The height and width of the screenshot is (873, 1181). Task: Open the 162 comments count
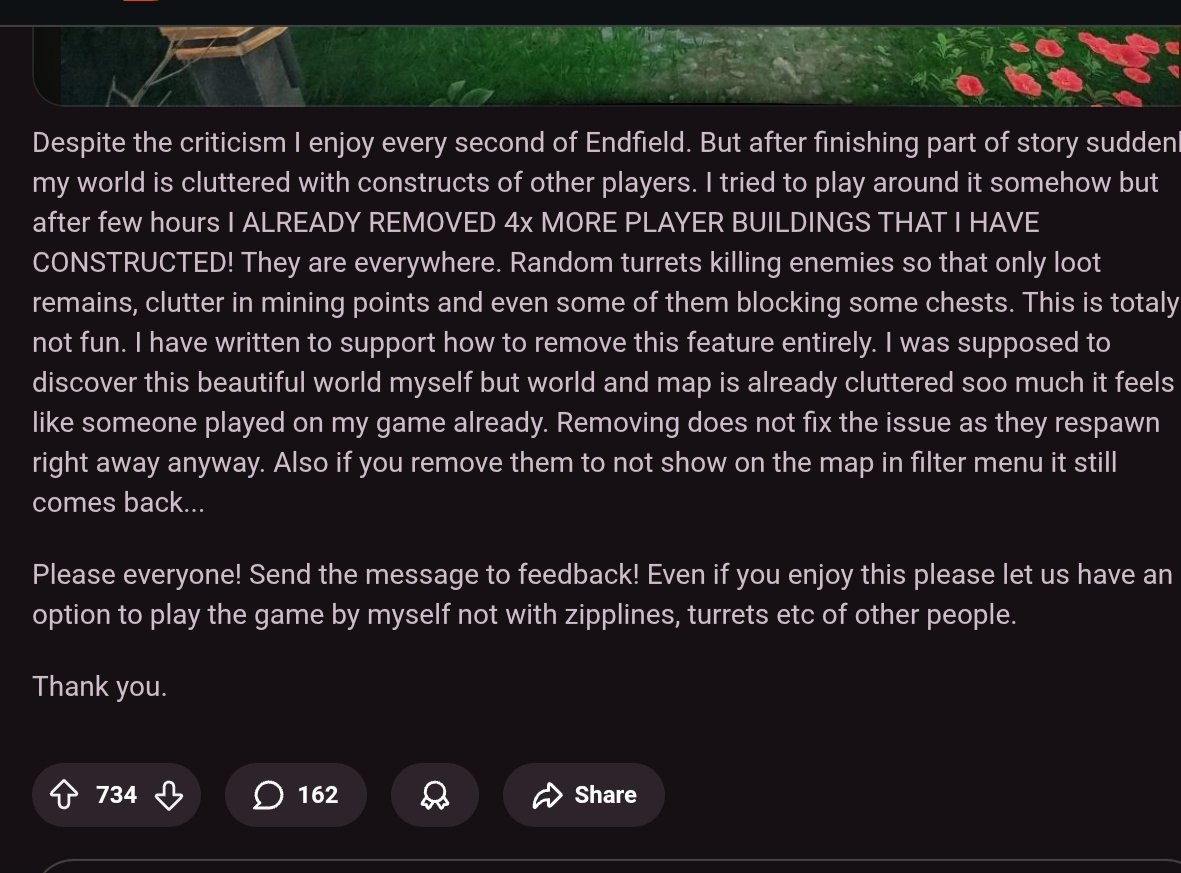318,795
